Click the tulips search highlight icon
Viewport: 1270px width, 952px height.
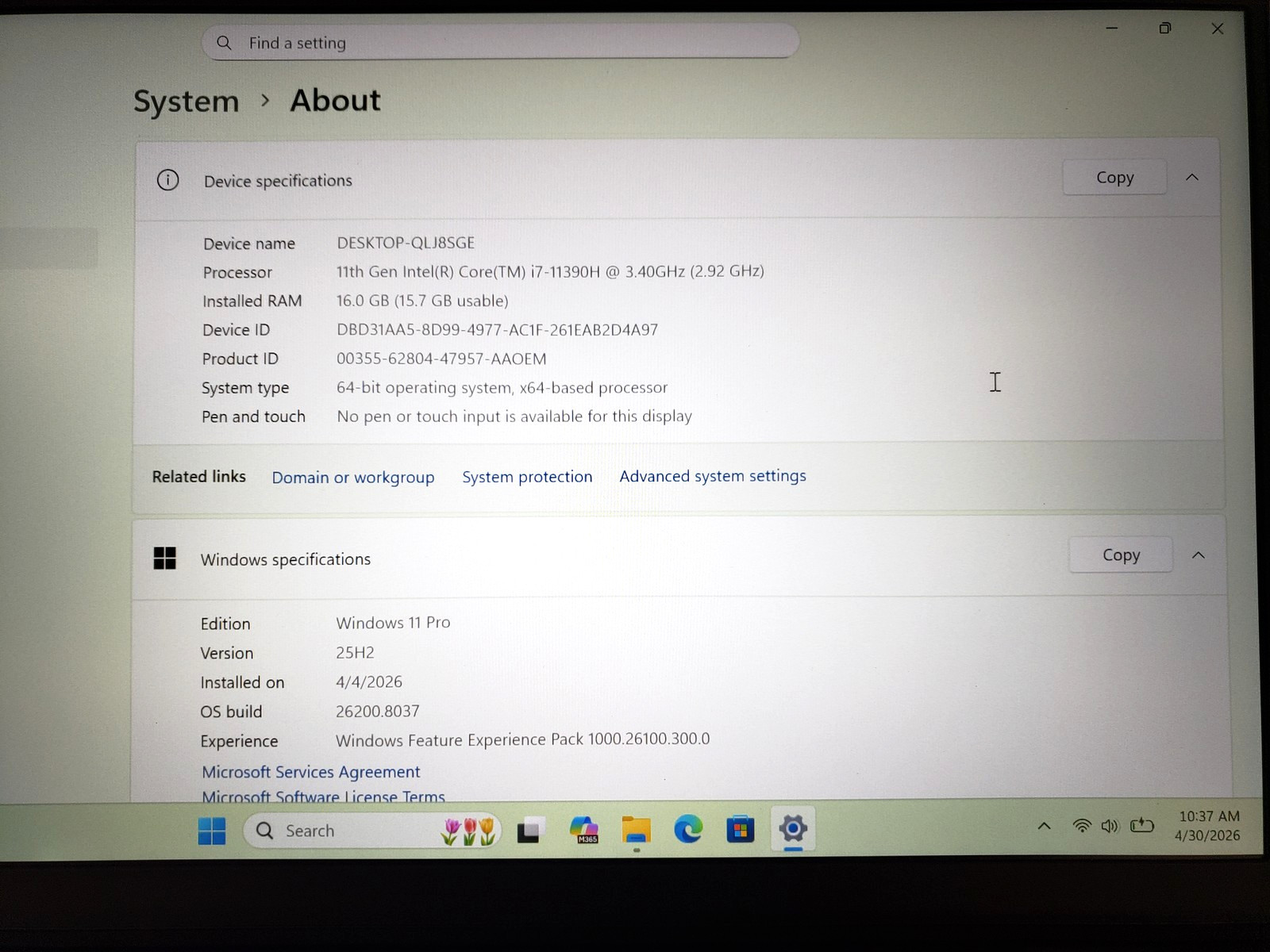[469, 831]
